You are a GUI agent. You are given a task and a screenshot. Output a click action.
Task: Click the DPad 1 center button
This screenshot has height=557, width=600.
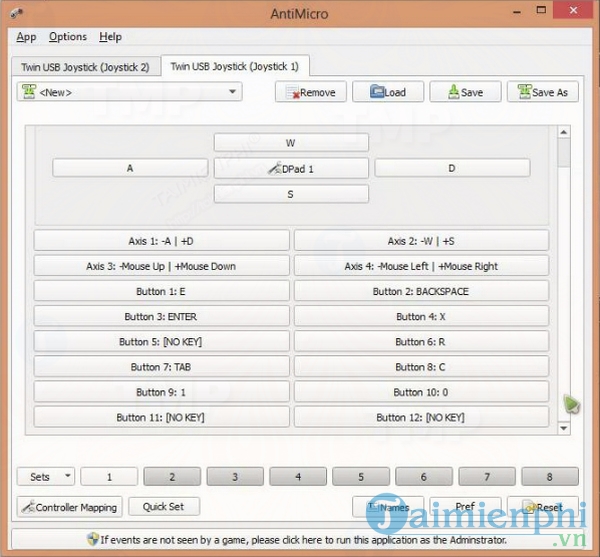(x=291, y=169)
